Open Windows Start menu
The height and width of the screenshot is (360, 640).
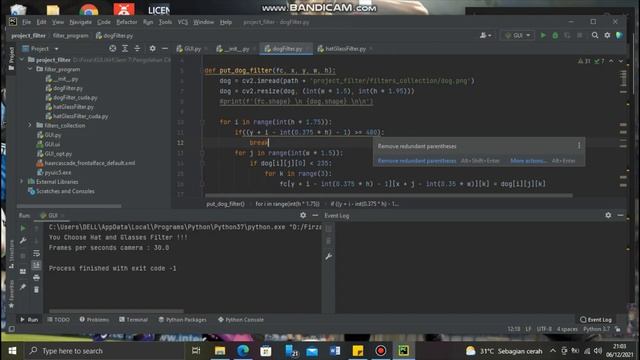click(x=12, y=351)
